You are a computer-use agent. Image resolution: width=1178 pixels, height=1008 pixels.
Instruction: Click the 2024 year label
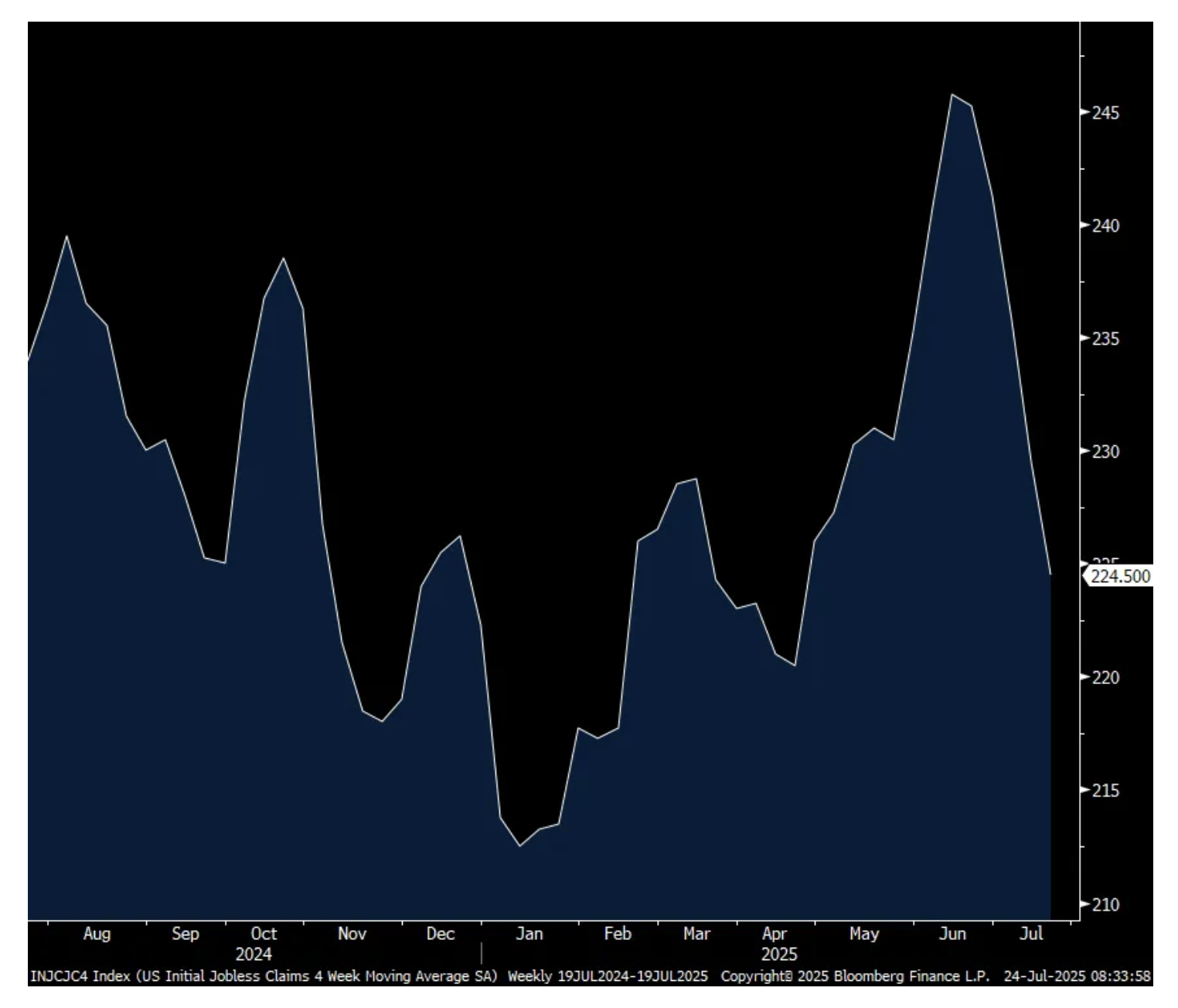tap(254, 954)
